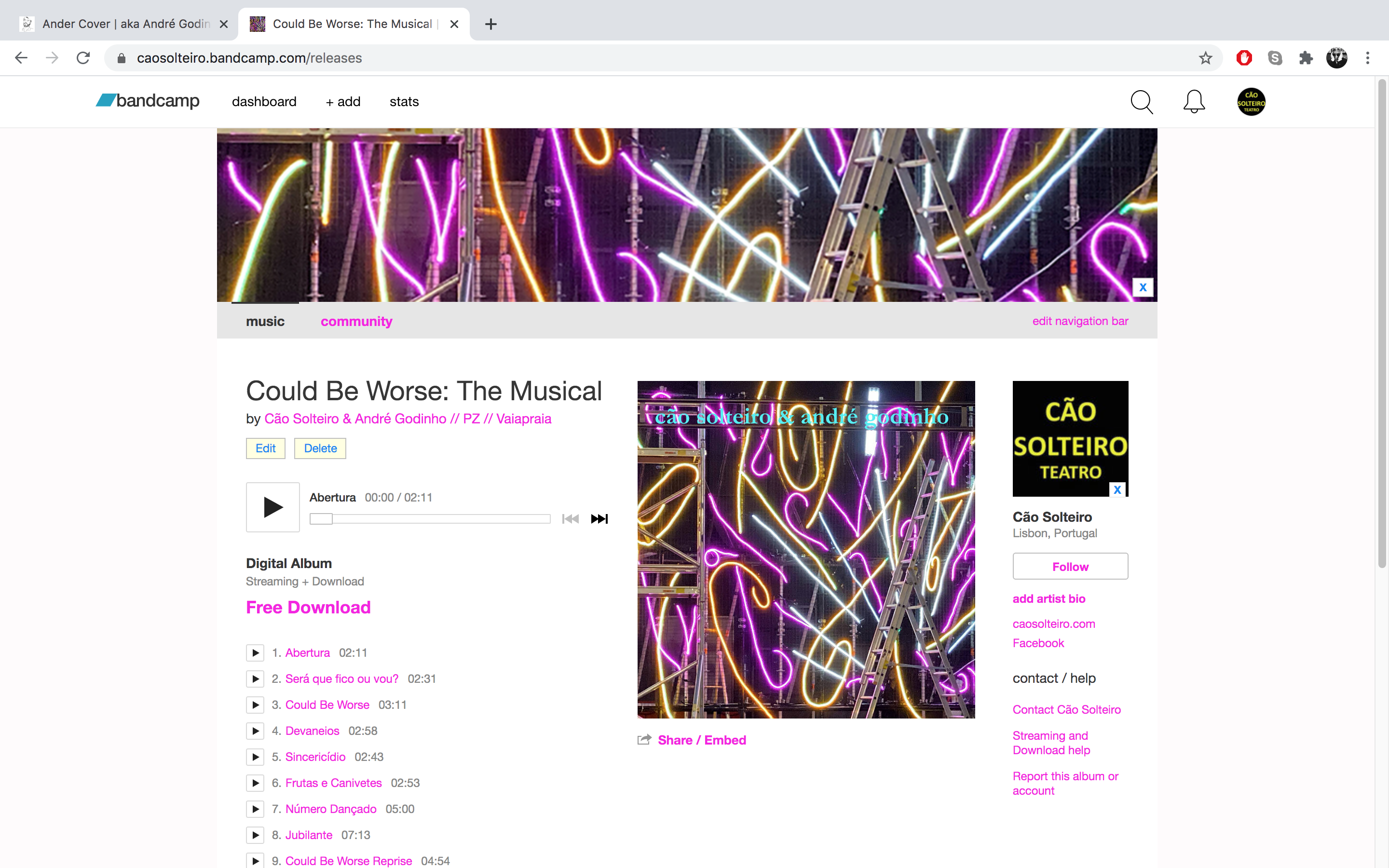Bookmark page with star icon
Screen dimensions: 1389x868
(1205, 58)
